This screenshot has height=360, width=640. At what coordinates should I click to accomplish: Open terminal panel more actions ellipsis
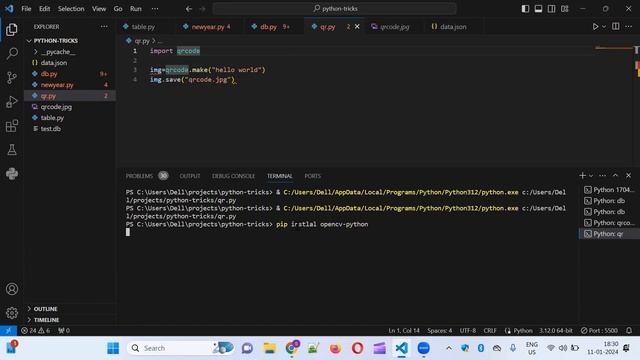point(602,176)
